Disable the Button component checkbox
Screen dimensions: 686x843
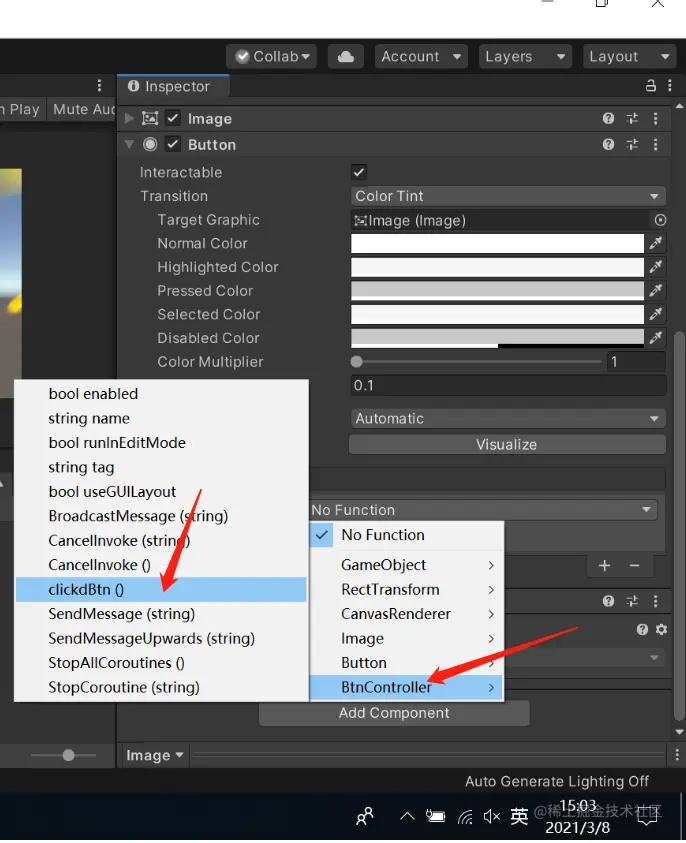[173, 144]
